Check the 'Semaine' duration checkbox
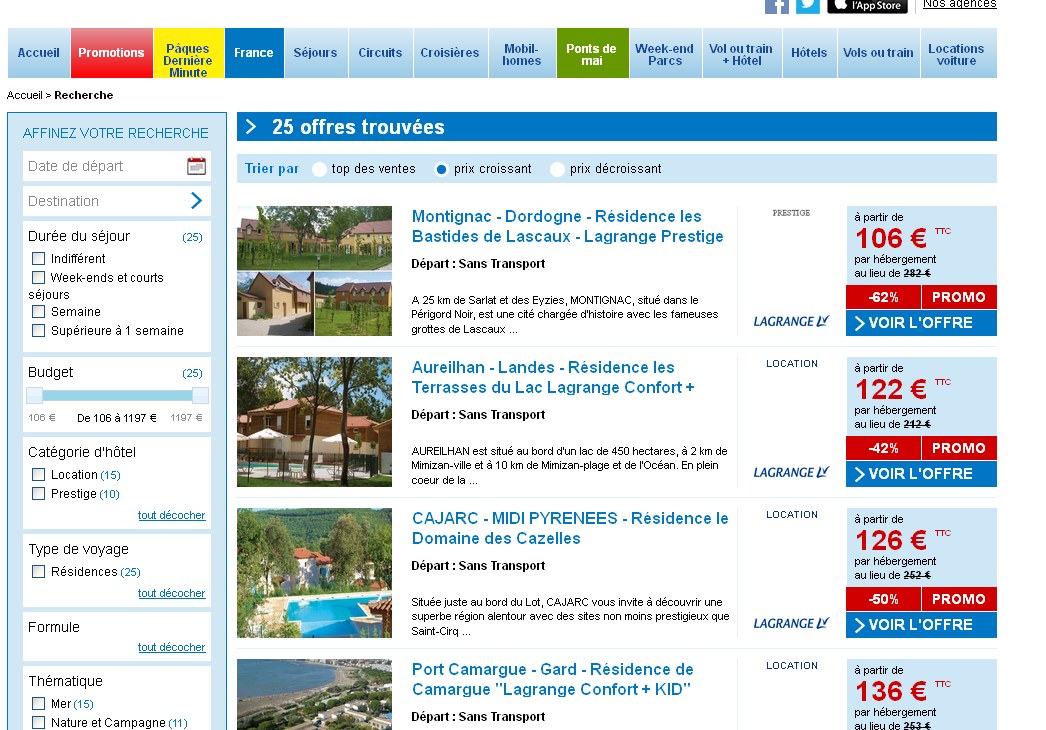The width and height of the screenshot is (1046, 730). [39, 312]
